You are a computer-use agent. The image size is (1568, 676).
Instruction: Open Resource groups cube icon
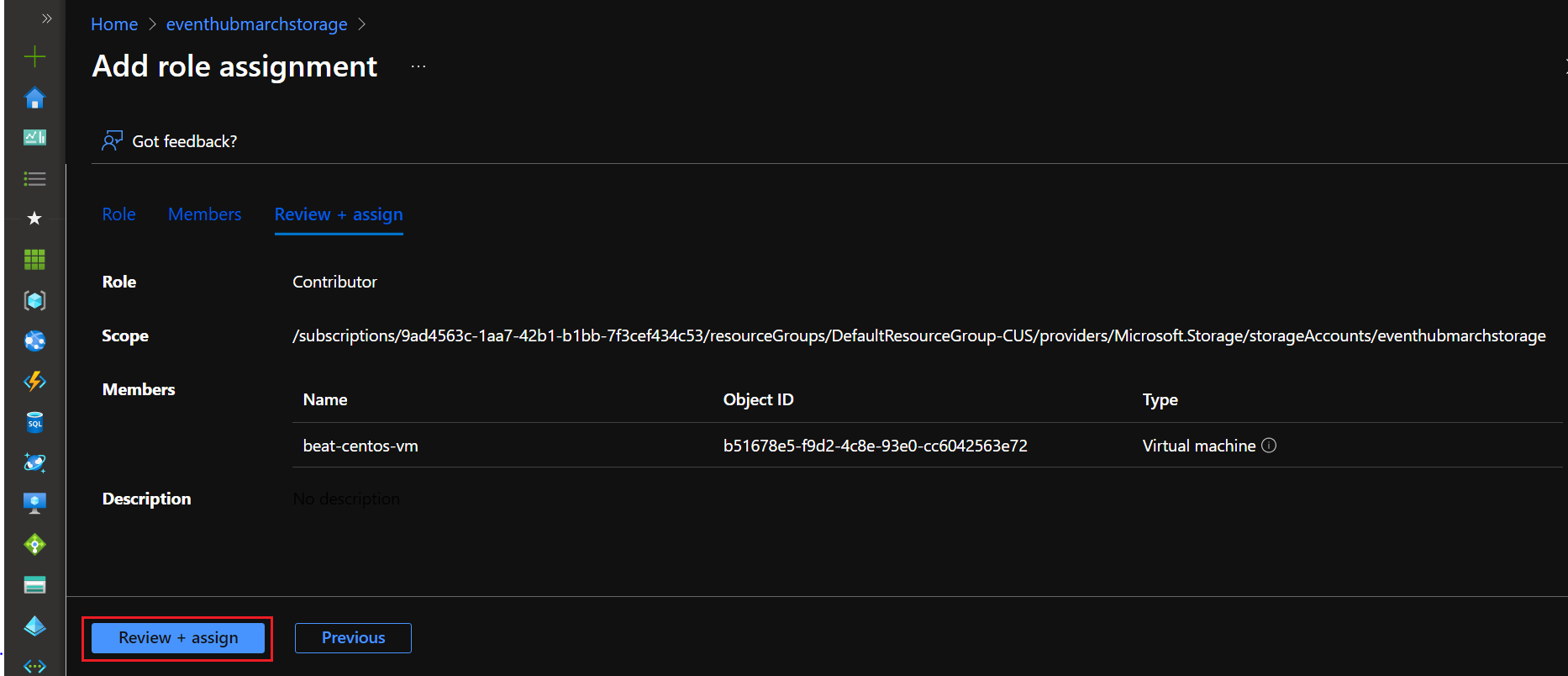[34, 300]
